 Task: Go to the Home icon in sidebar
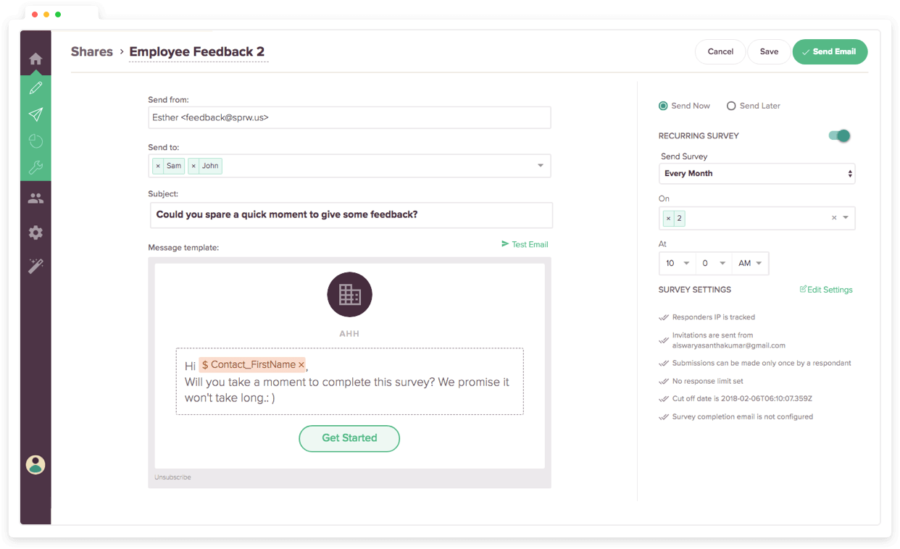[x=36, y=59]
